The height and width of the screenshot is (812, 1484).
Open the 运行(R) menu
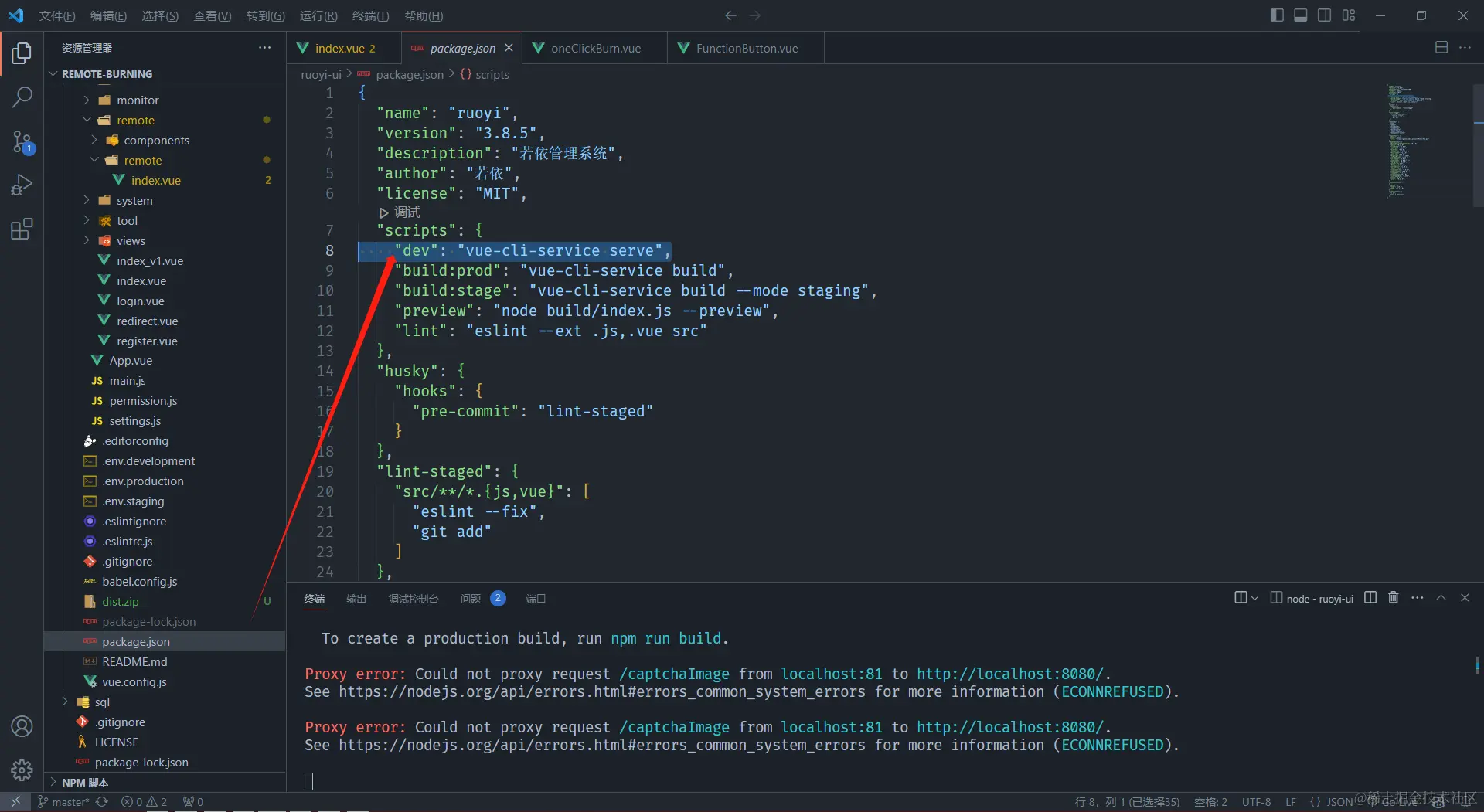click(x=318, y=15)
